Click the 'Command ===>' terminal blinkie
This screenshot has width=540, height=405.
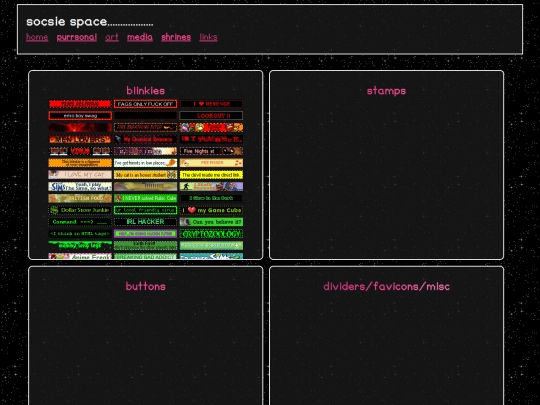80,222
